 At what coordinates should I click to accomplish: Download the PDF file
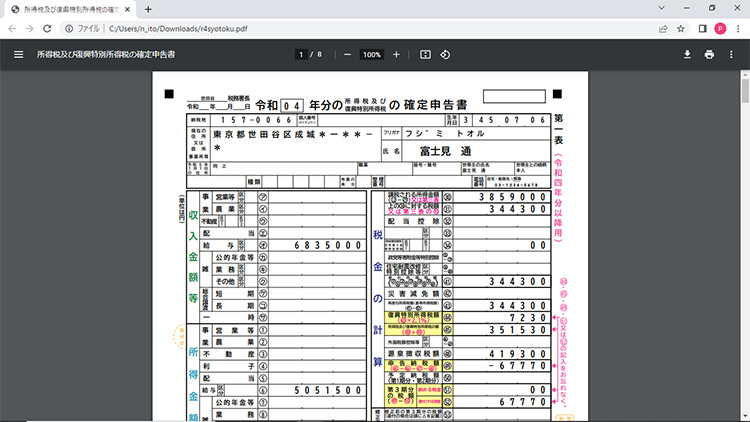(x=687, y=54)
